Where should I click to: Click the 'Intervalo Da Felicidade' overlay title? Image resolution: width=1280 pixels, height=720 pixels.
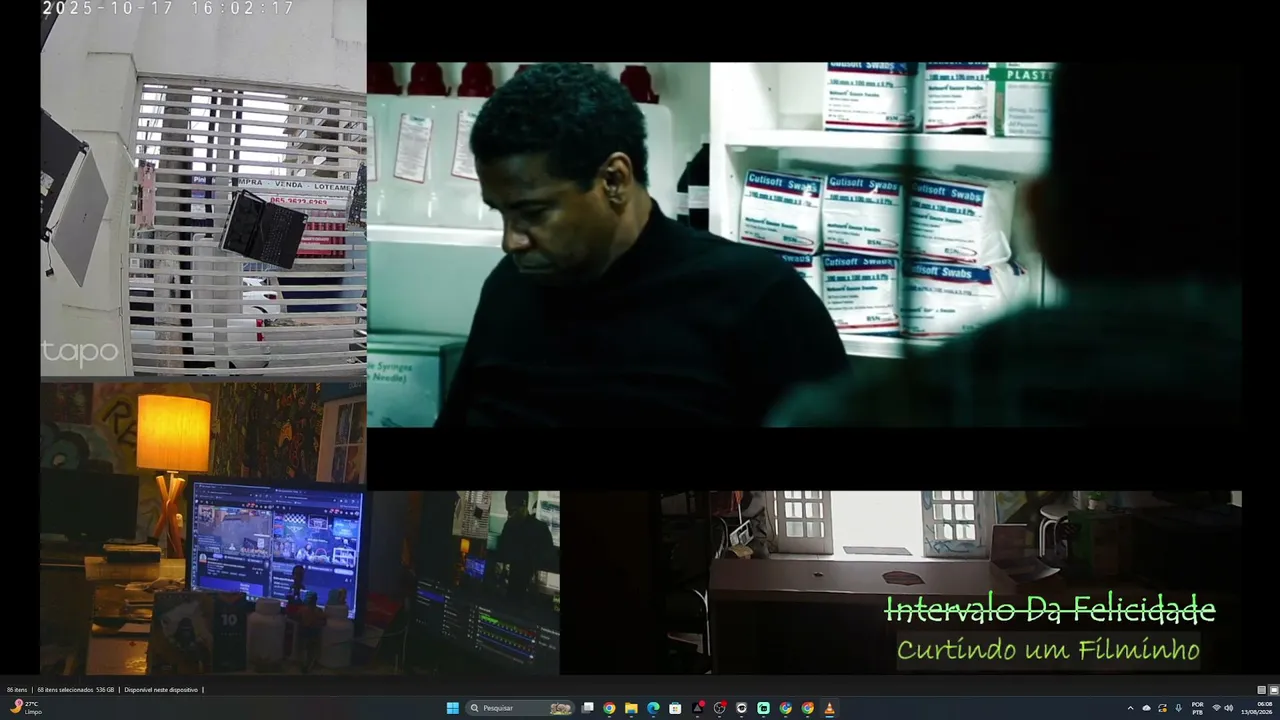point(1050,610)
